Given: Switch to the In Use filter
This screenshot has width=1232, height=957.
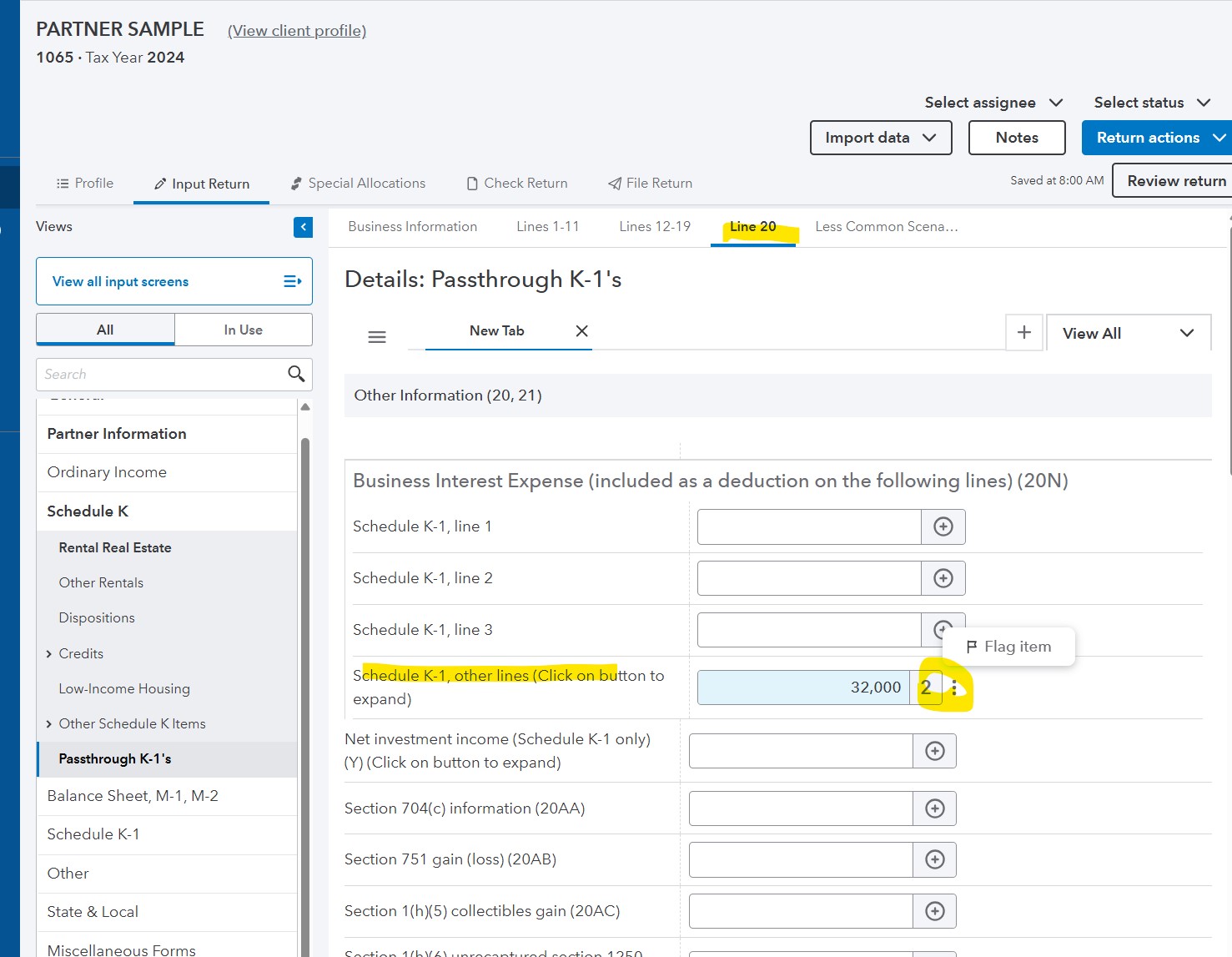Looking at the screenshot, I should pos(243,329).
